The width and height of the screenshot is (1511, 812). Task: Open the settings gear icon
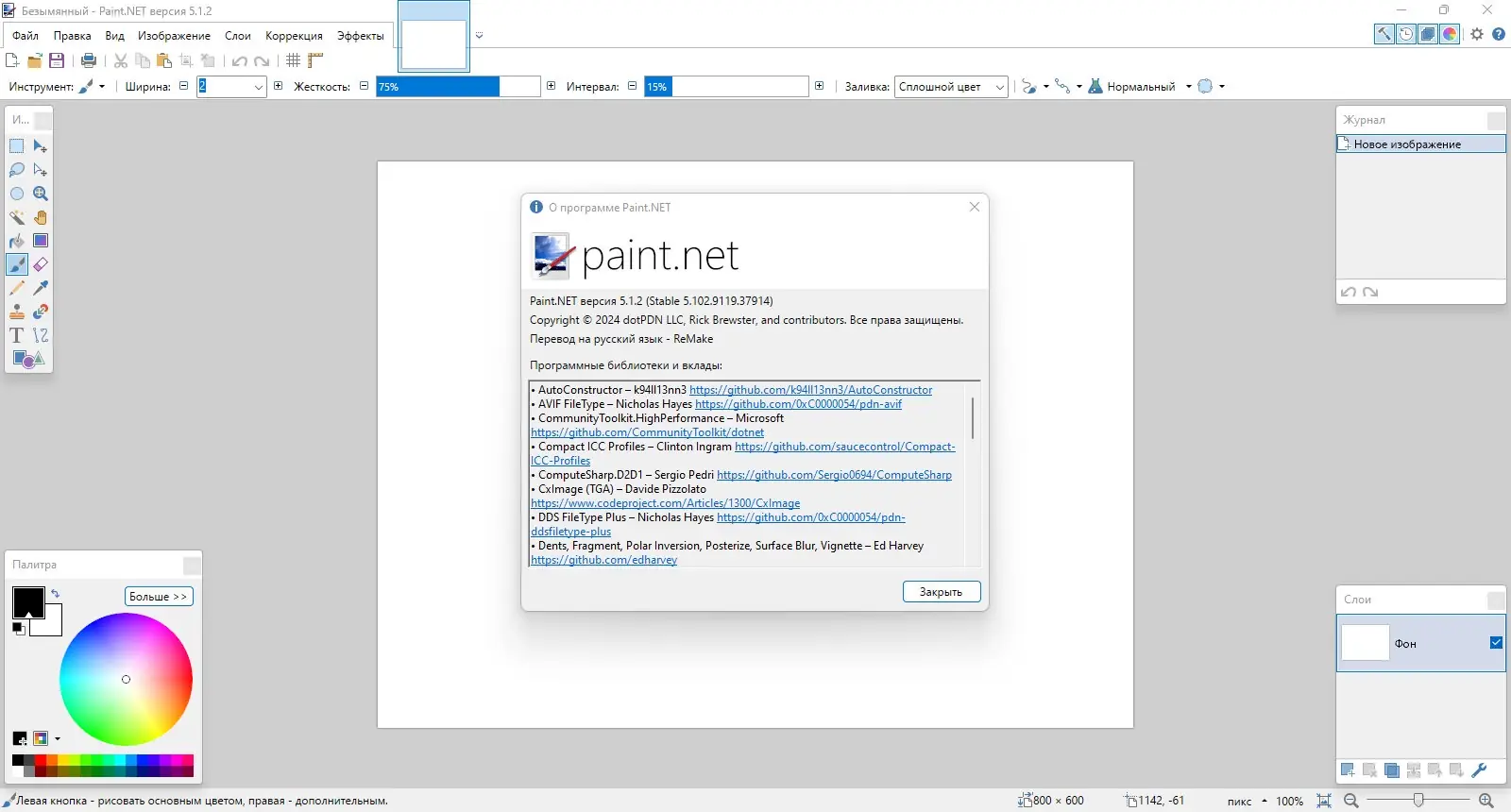pos(1477,34)
